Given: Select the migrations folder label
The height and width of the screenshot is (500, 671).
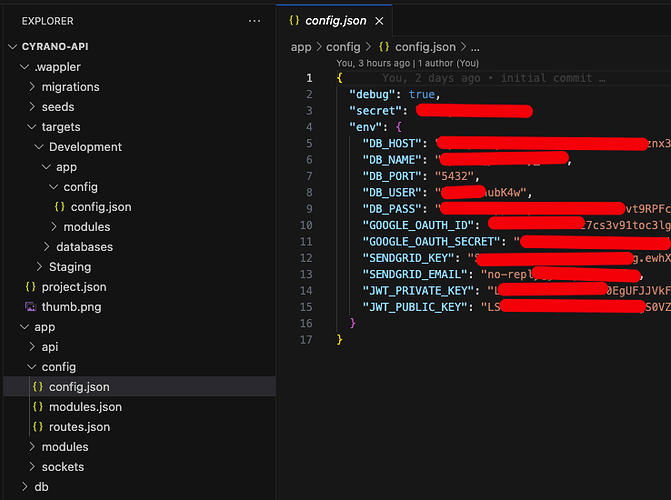Looking at the screenshot, I should click(x=71, y=87).
